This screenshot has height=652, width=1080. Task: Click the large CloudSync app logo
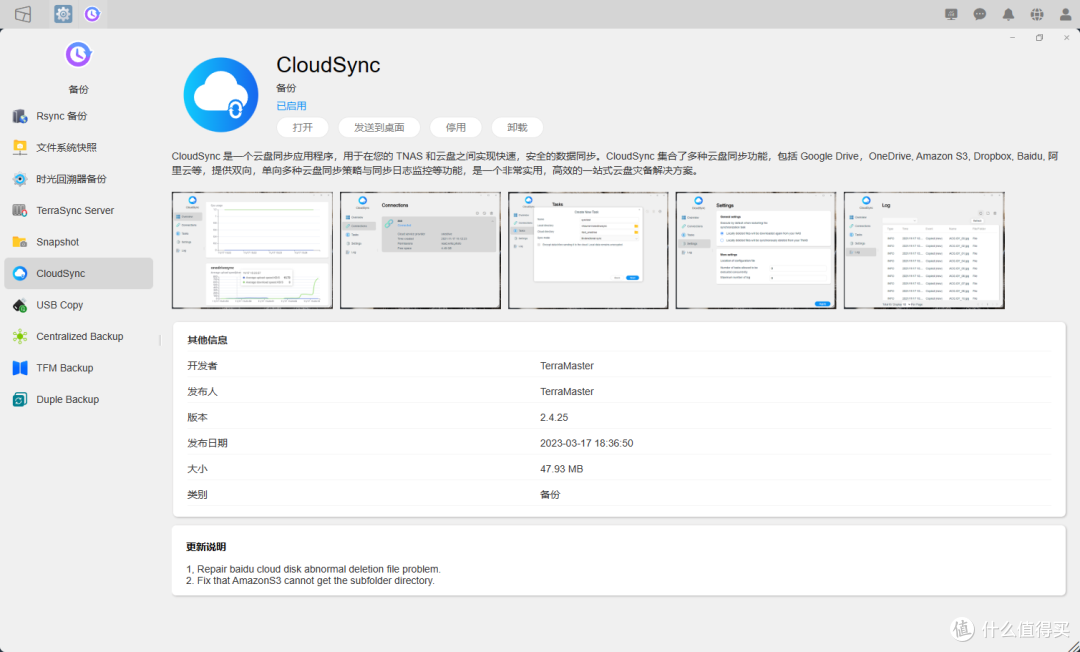[x=221, y=95]
